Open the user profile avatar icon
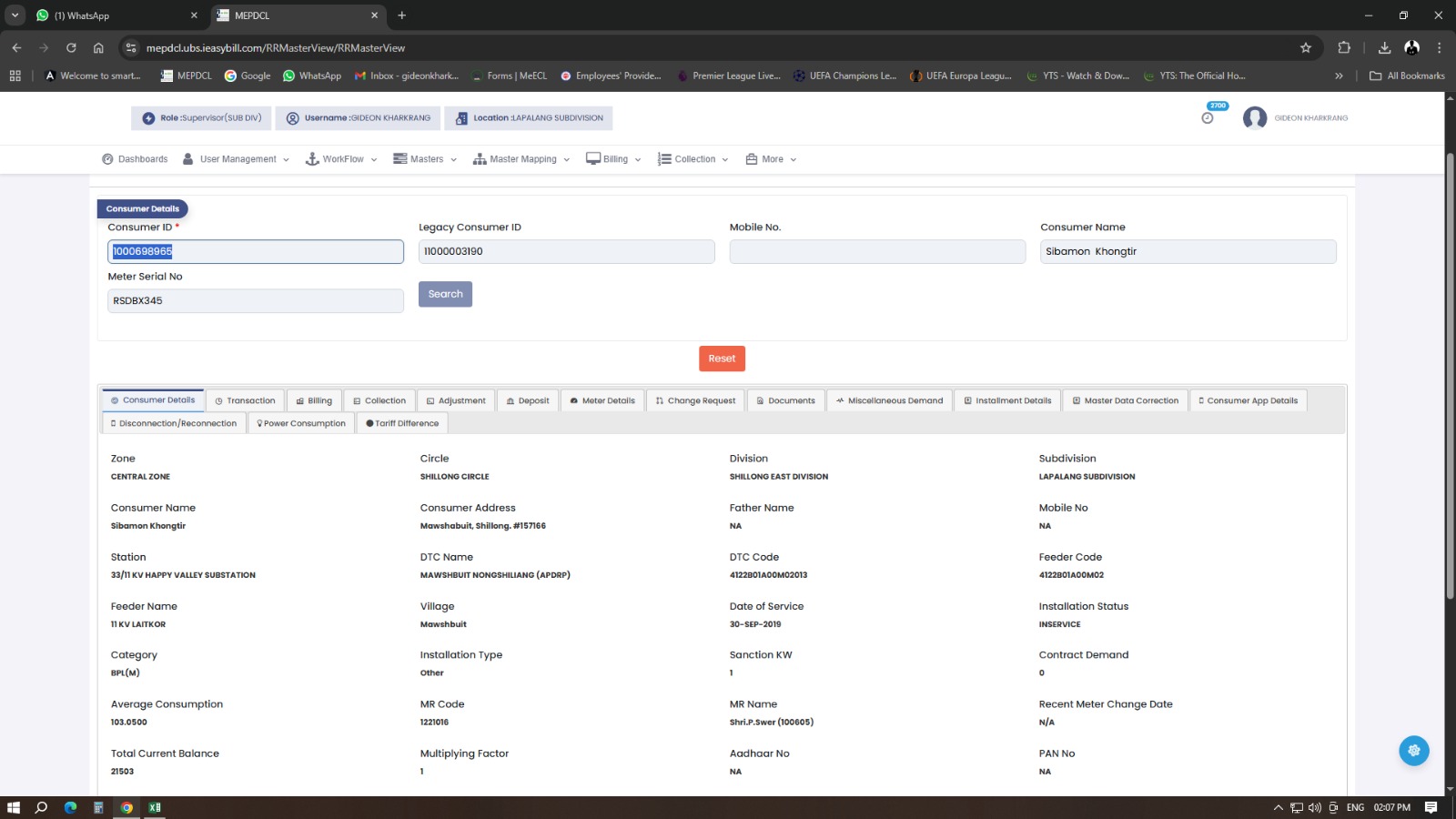The height and width of the screenshot is (819, 1456). tap(1254, 118)
